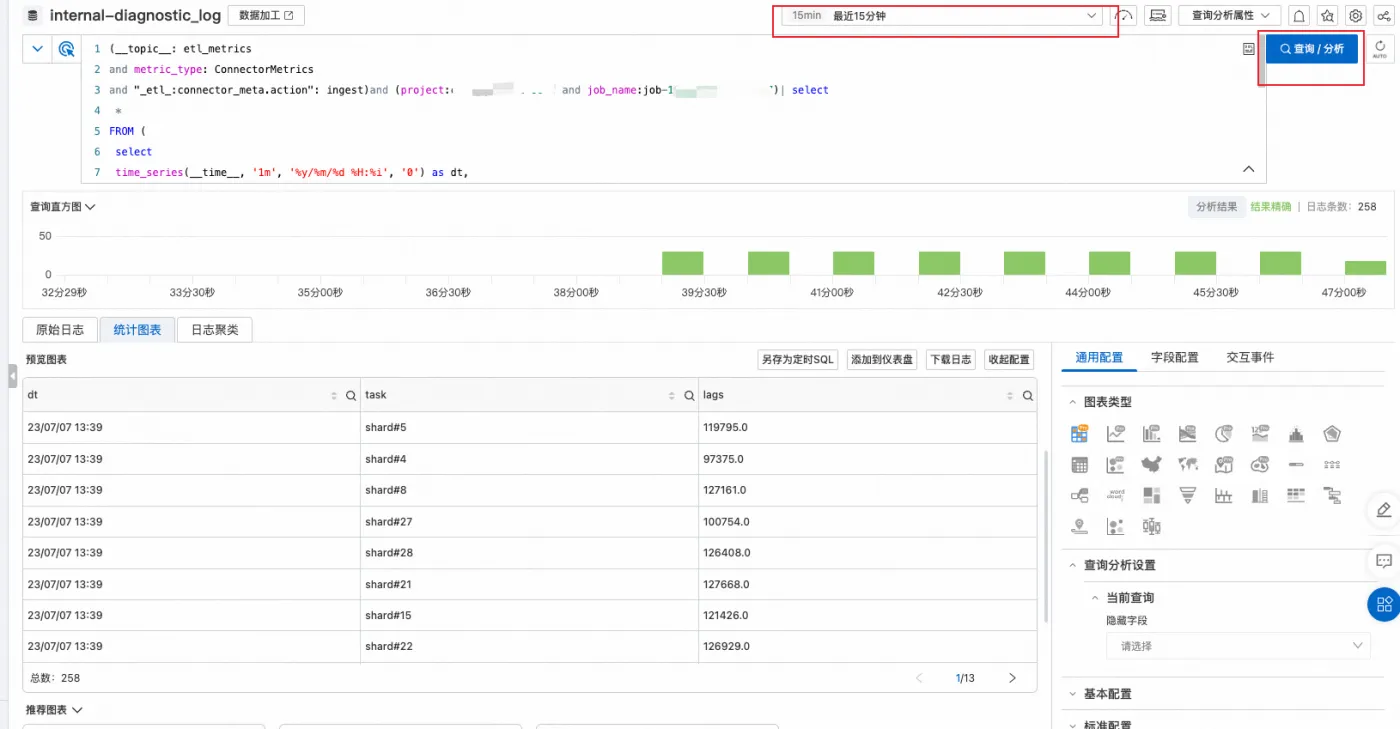This screenshot has width=1400, height=729.
Task: Select the progress bar chart type
Action: 1296,465
